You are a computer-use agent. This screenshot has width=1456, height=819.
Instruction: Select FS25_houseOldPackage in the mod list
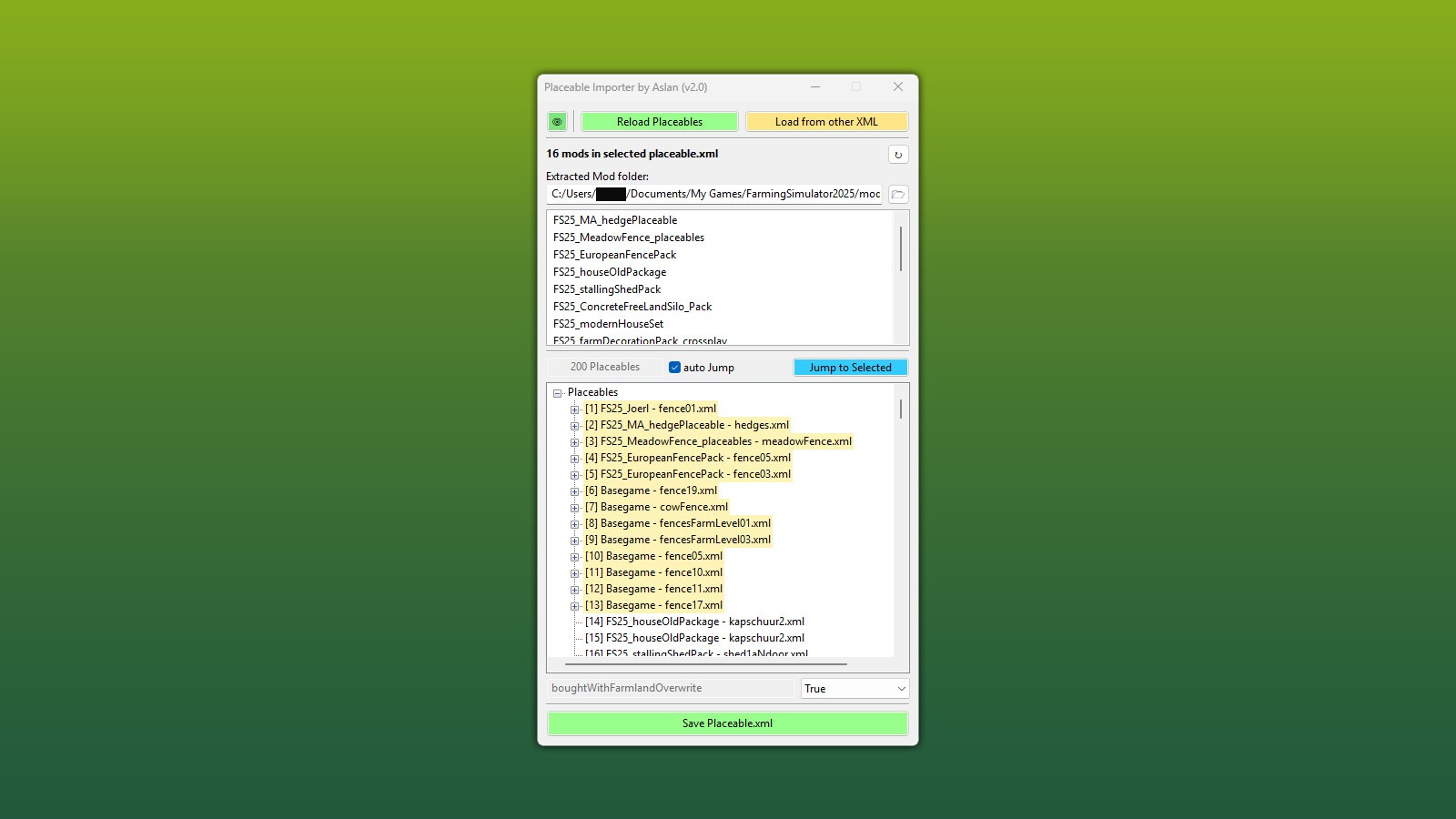tap(610, 272)
